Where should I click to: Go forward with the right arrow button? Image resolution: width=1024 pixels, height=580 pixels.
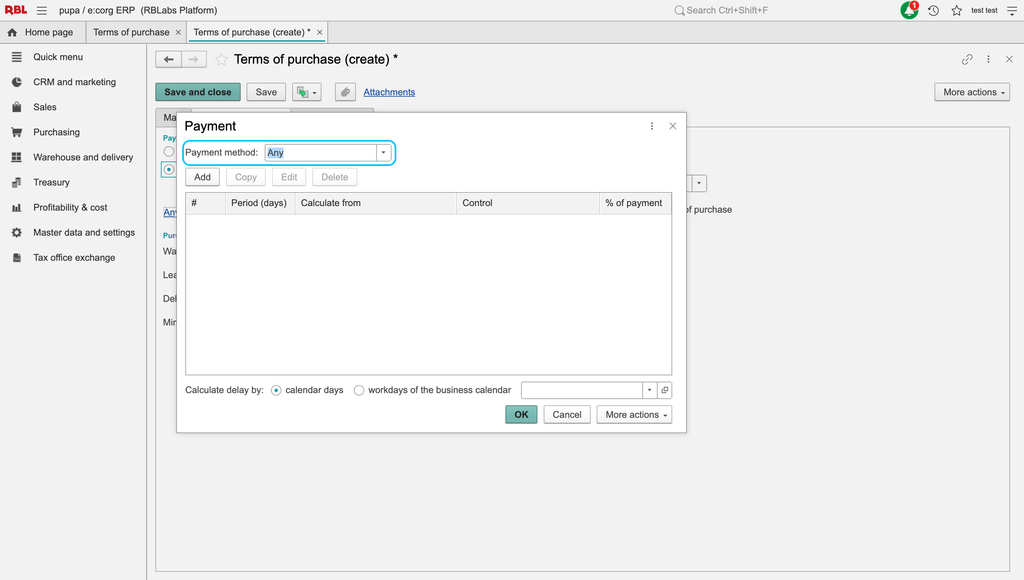pos(194,59)
